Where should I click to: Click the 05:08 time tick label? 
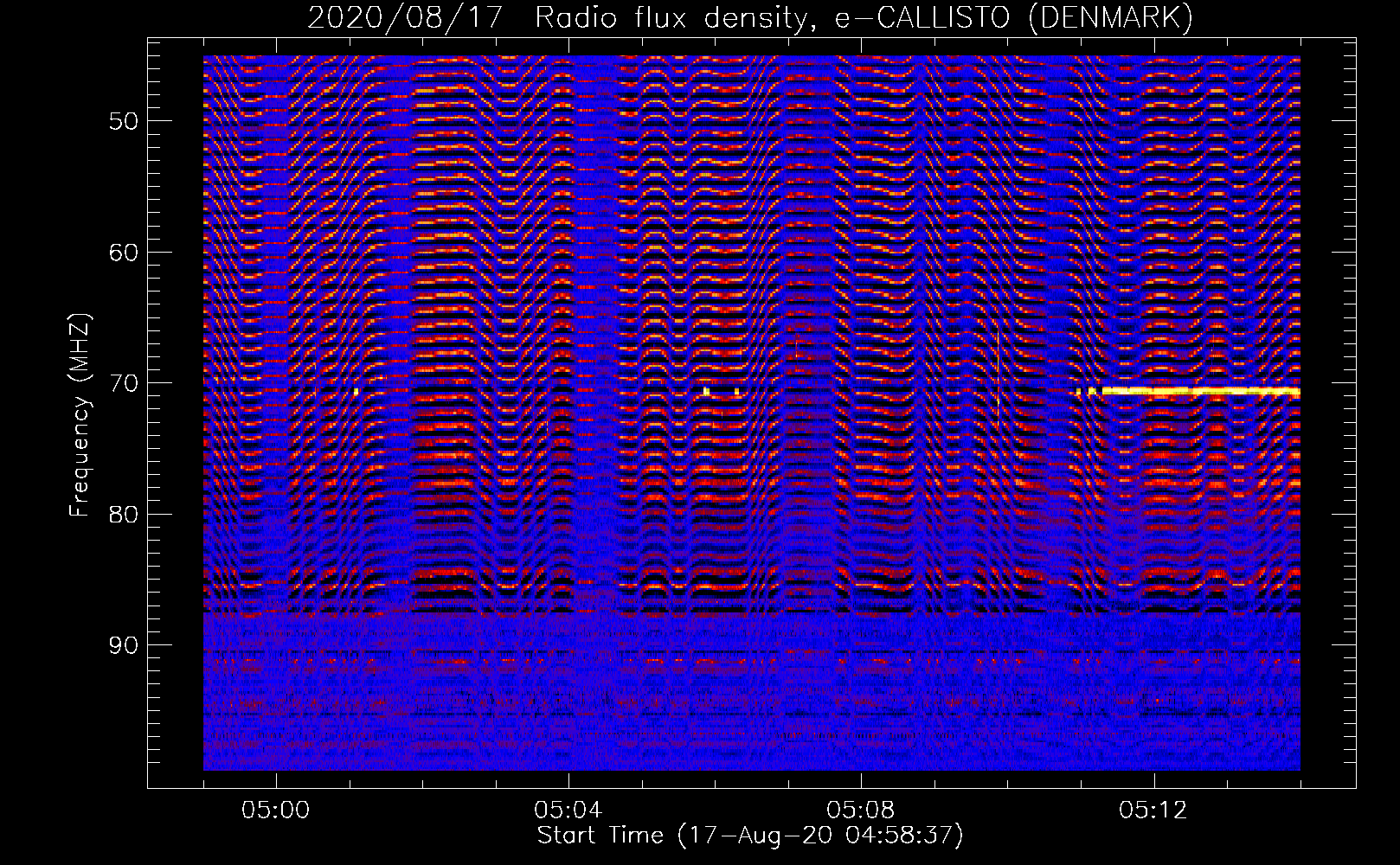tap(861, 811)
